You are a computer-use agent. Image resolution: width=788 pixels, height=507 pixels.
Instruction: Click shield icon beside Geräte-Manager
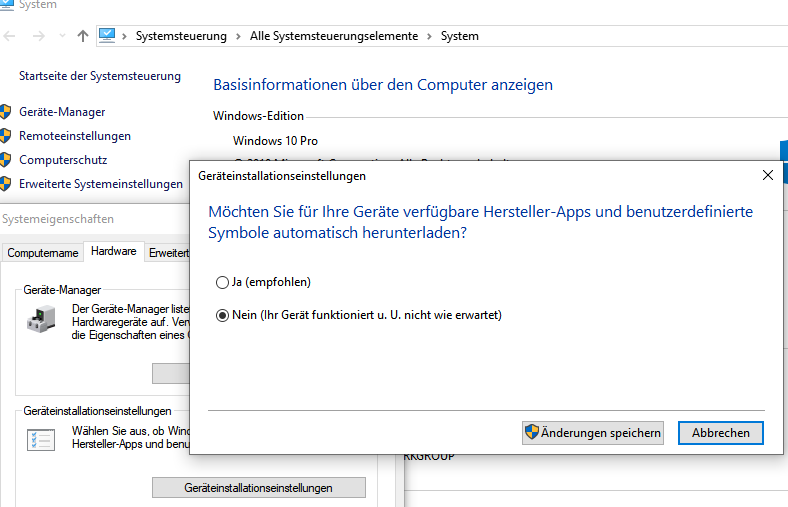pos(5,112)
